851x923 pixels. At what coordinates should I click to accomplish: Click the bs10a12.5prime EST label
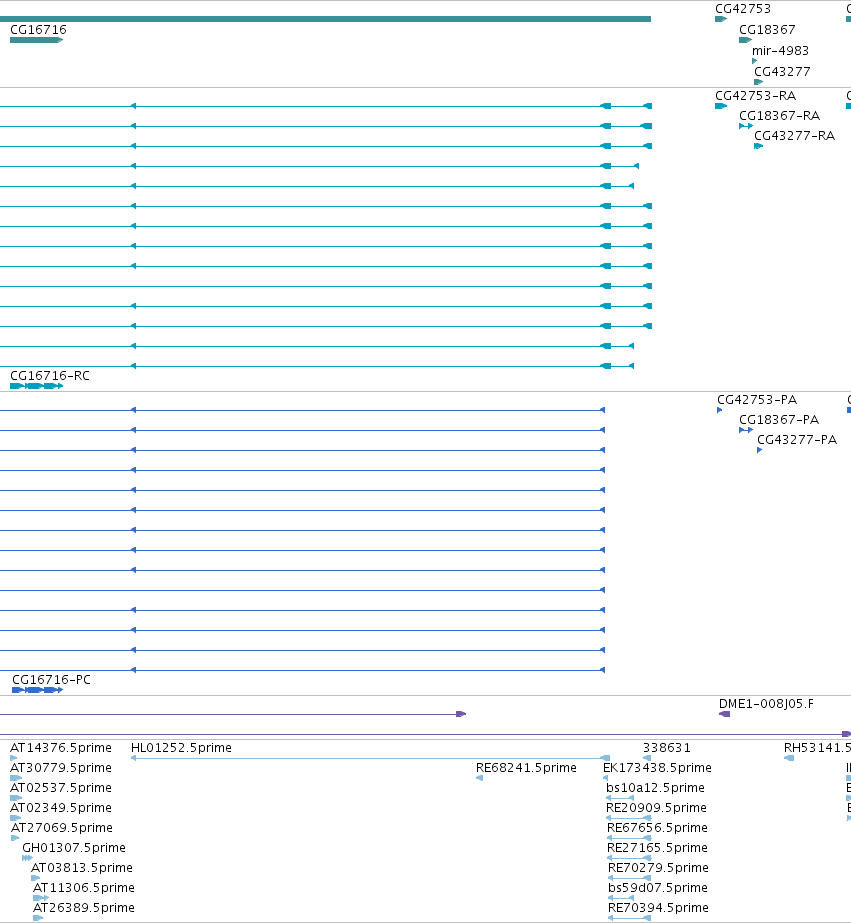click(655, 788)
